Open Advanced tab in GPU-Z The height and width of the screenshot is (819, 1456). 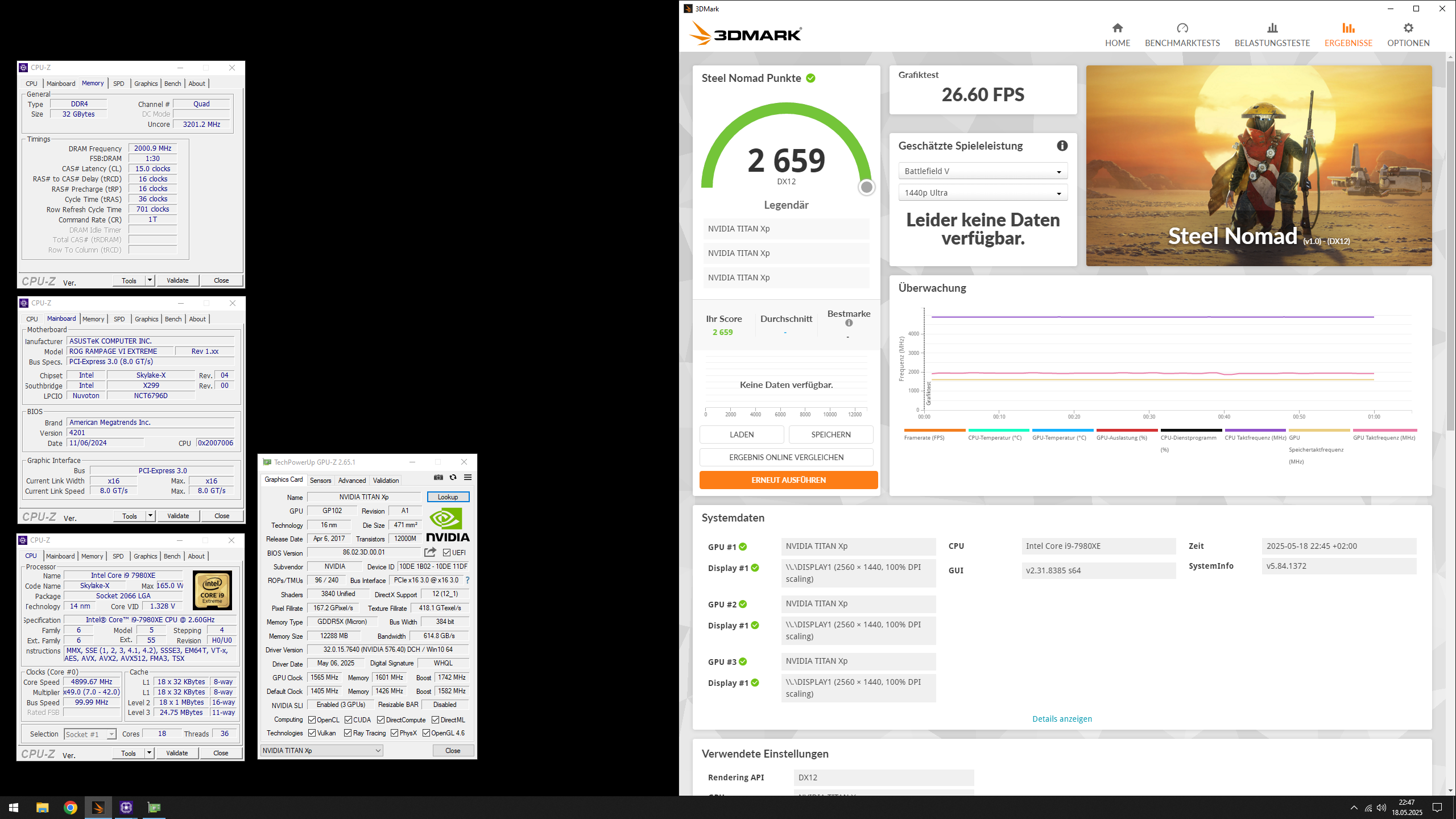352,481
